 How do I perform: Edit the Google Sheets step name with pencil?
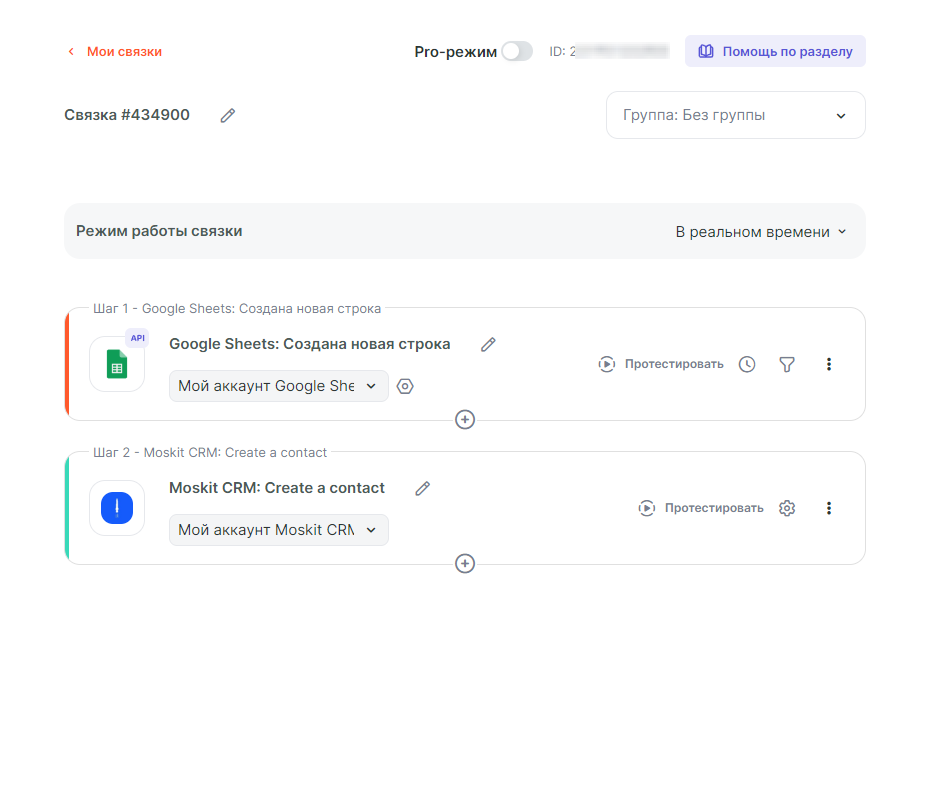pos(488,345)
